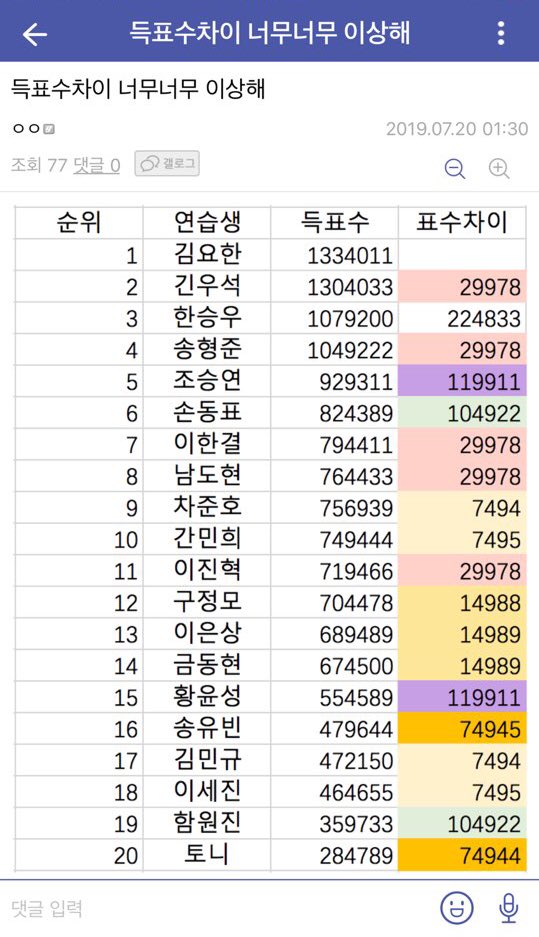Select trainee name 황윤성
The image size is (539, 937).
click(207, 697)
